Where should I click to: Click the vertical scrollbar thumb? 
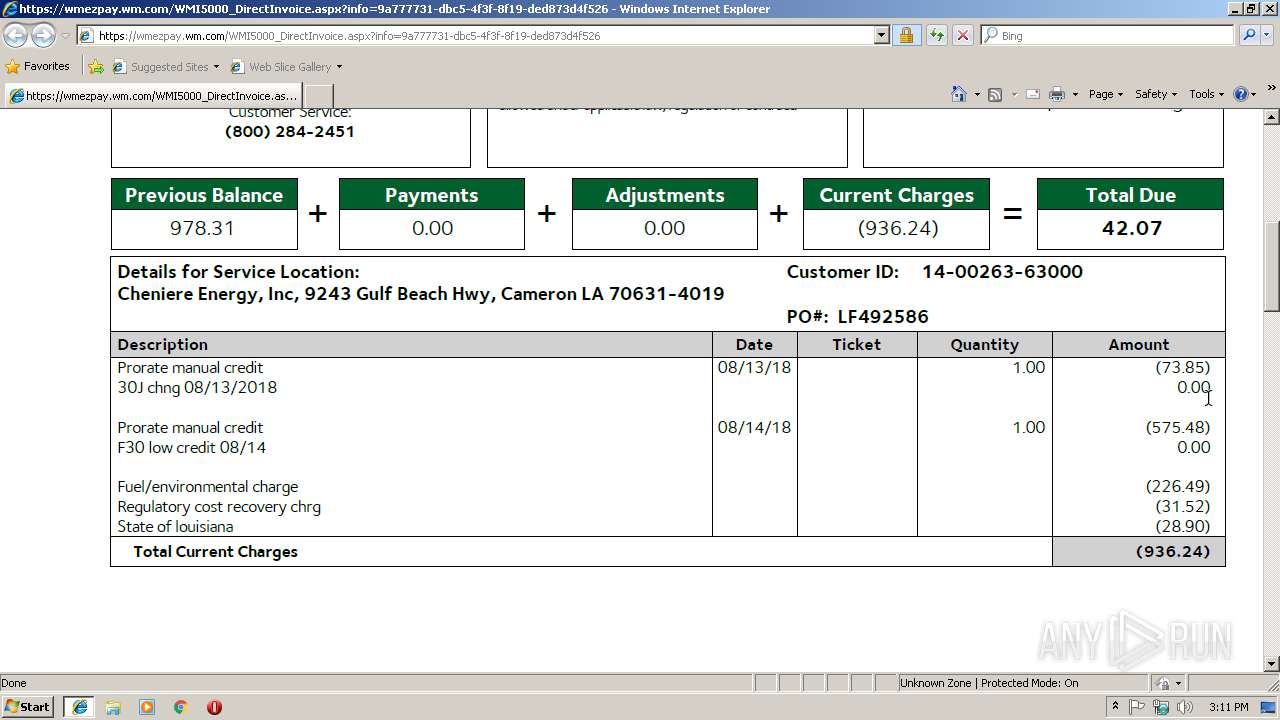pyautogui.click(x=1272, y=266)
